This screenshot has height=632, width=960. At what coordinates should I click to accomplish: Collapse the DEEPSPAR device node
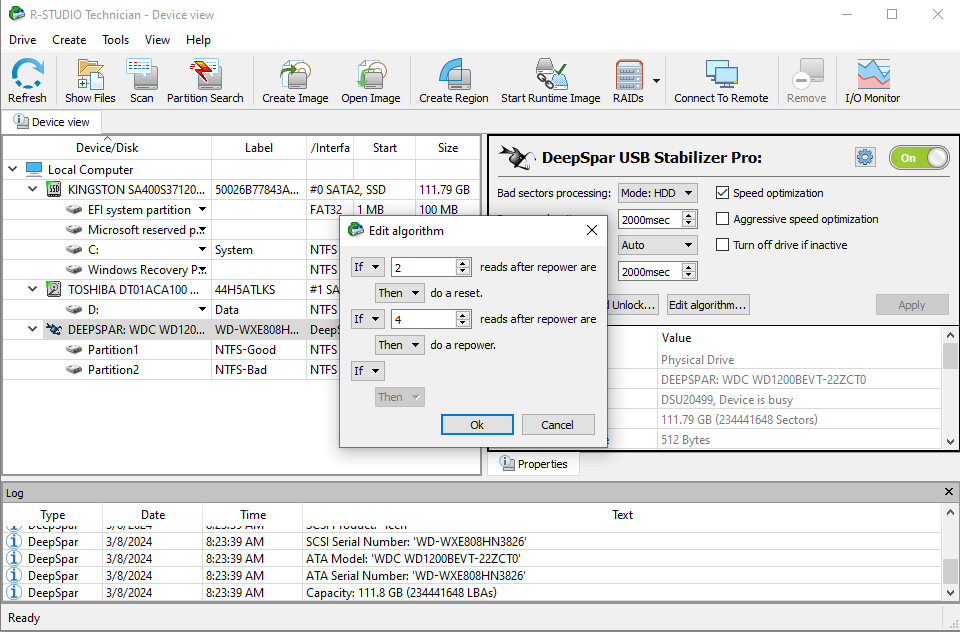(32, 329)
